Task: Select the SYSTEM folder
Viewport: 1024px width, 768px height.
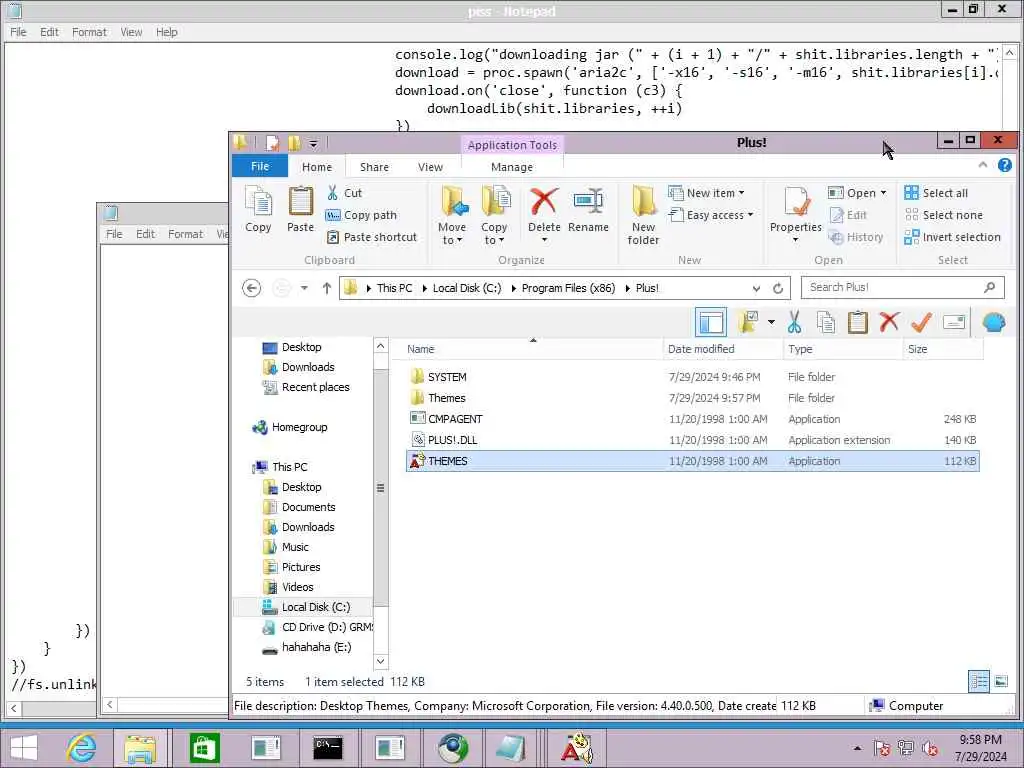Action: [692, 377]
